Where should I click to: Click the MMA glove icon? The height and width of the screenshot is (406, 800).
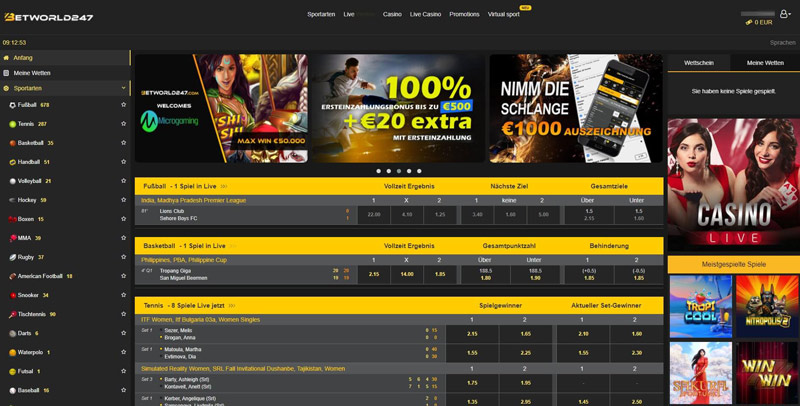click(x=12, y=238)
